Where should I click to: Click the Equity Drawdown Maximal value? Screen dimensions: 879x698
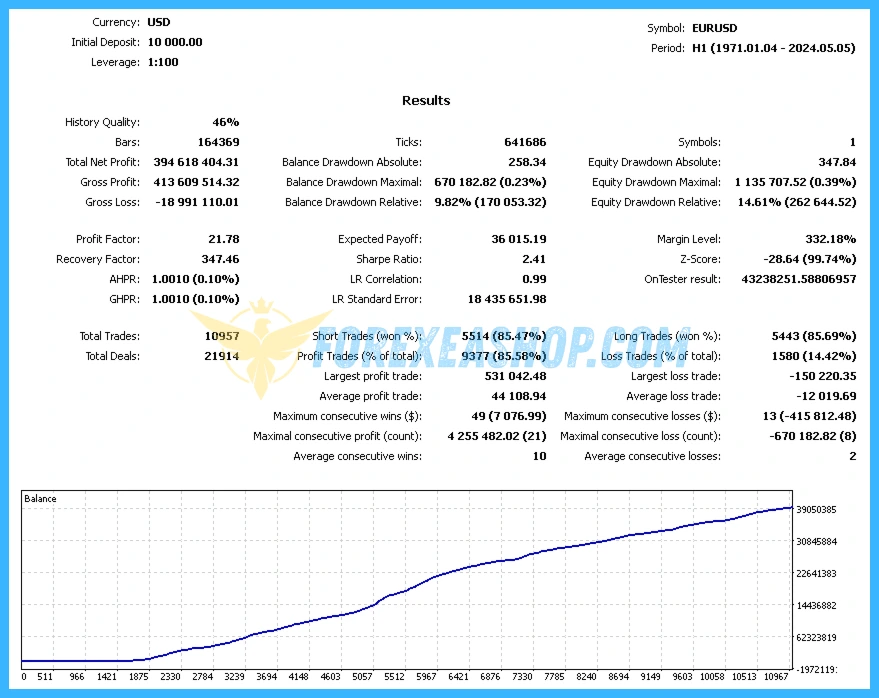[795, 182]
